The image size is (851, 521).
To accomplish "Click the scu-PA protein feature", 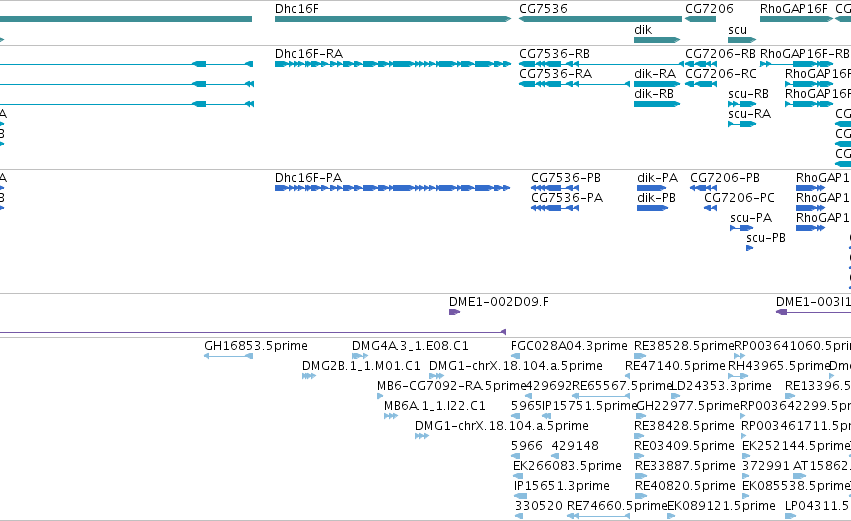I will coord(741,228).
